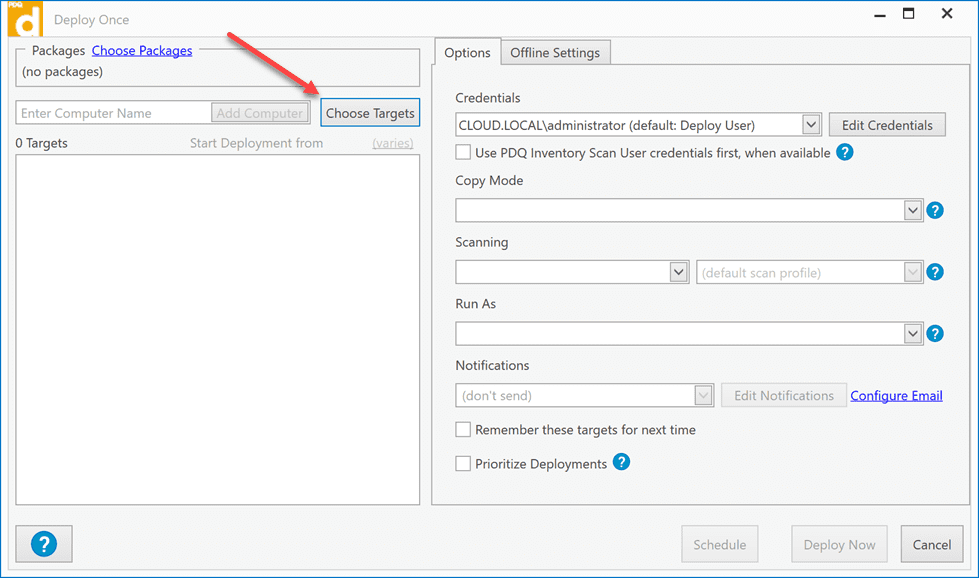Image resolution: width=979 pixels, height=578 pixels.
Task: Expand the Copy Mode dropdown
Action: 912,211
